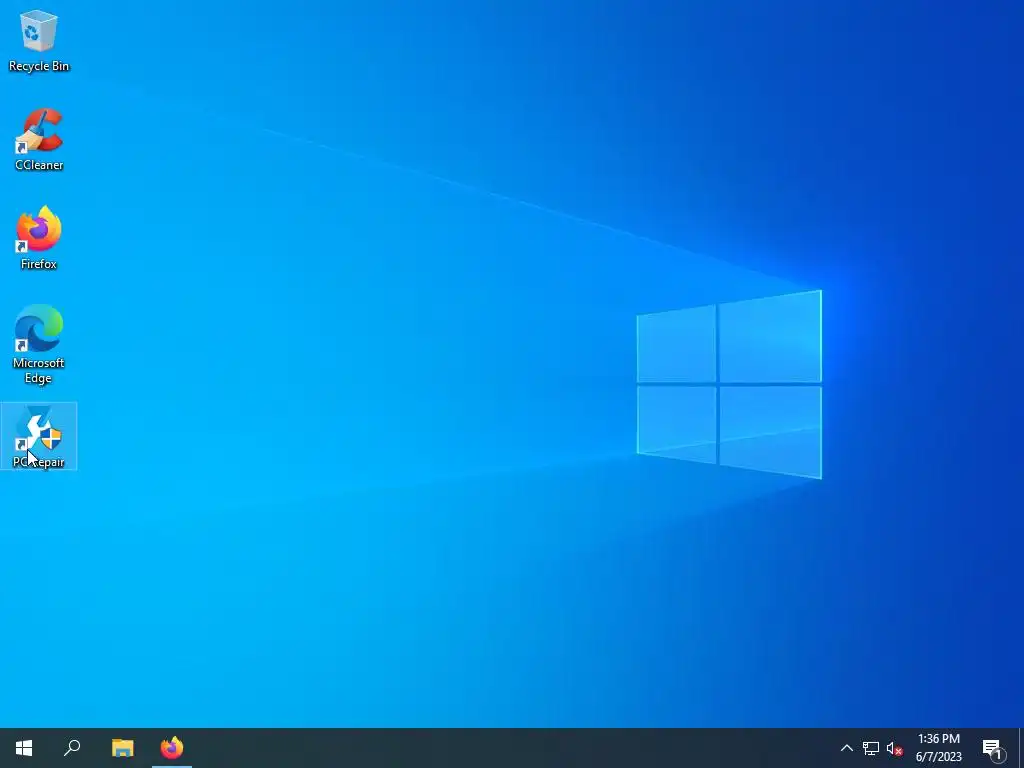Select the Recycle Bin desktop icon
1024x768 pixels.
point(39,41)
